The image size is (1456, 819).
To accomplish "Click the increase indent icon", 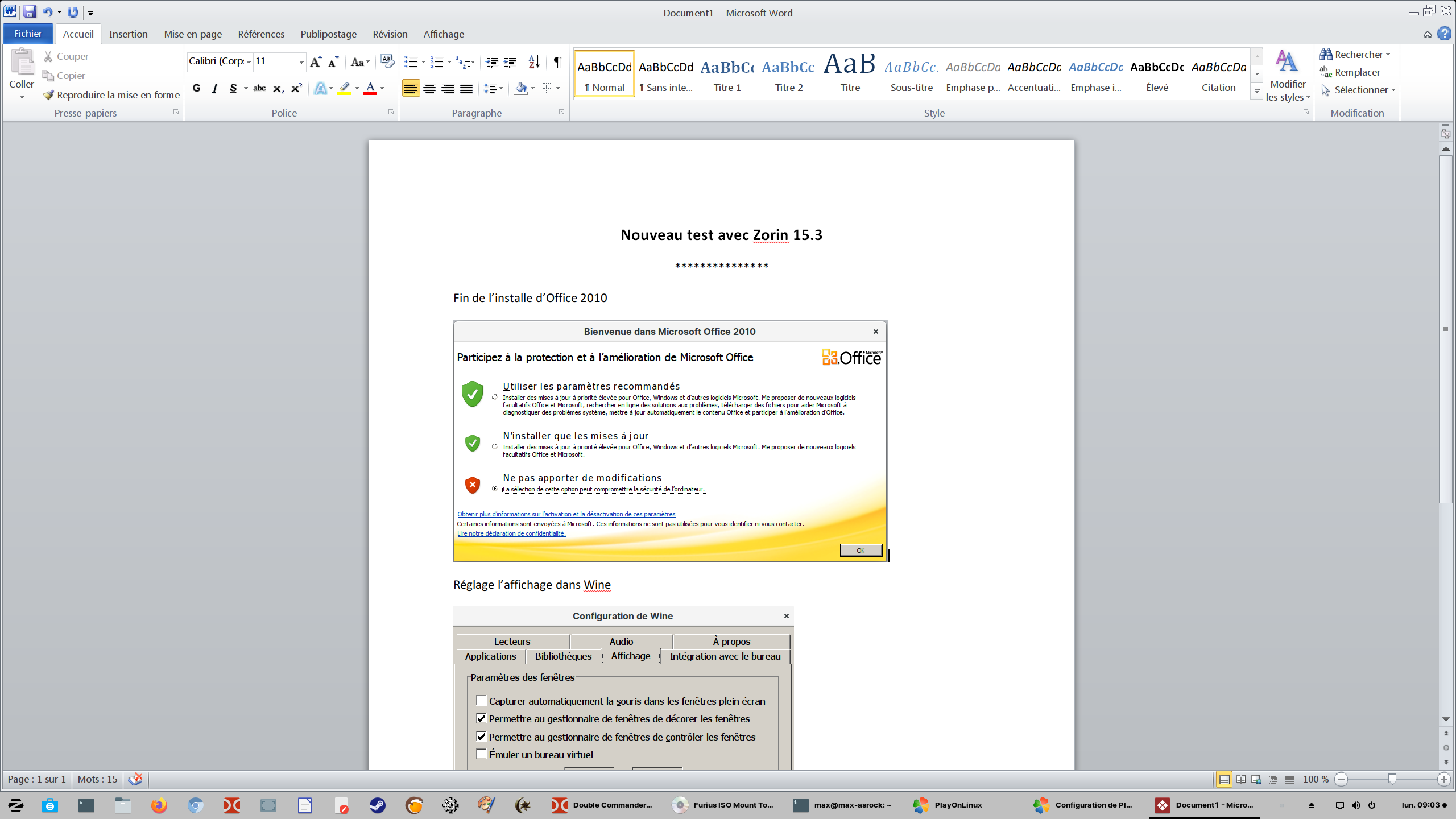I will tap(510, 61).
